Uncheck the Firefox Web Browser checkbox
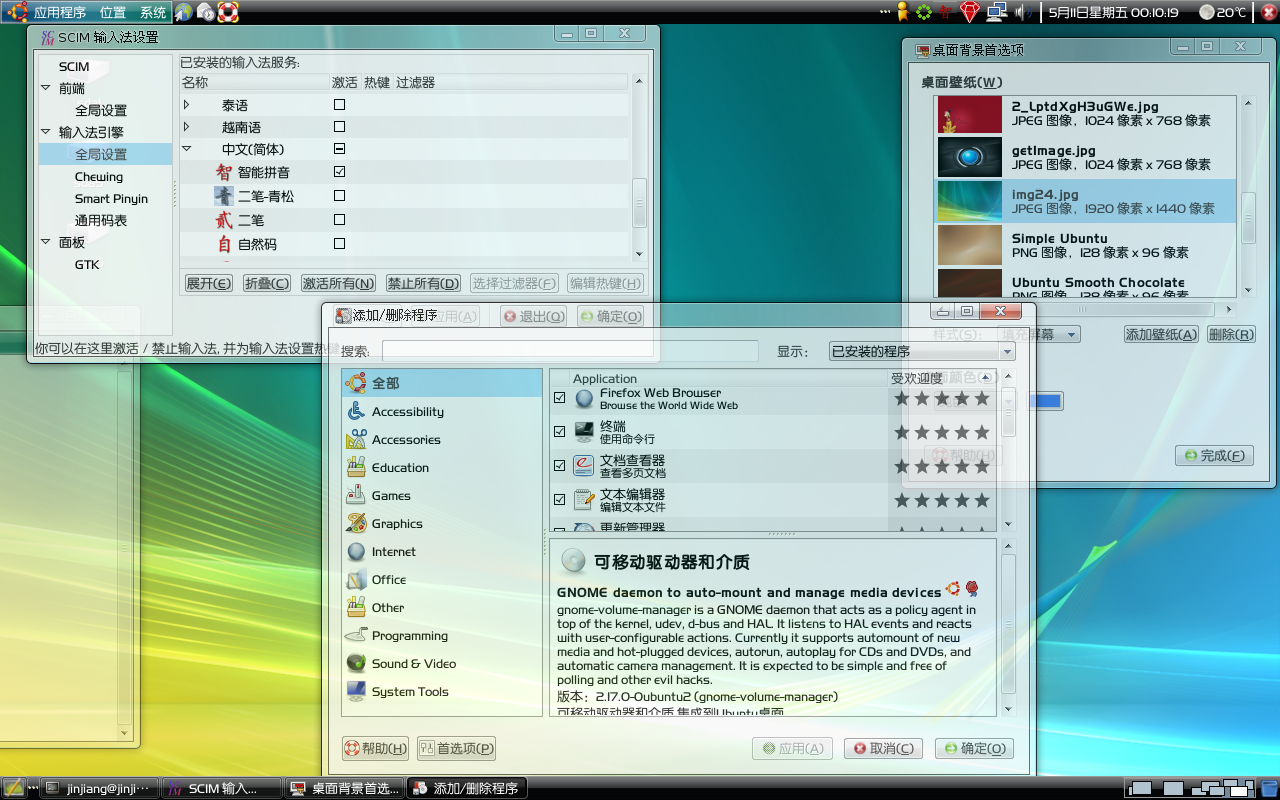Image resolution: width=1280 pixels, height=800 pixels. coord(560,398)
